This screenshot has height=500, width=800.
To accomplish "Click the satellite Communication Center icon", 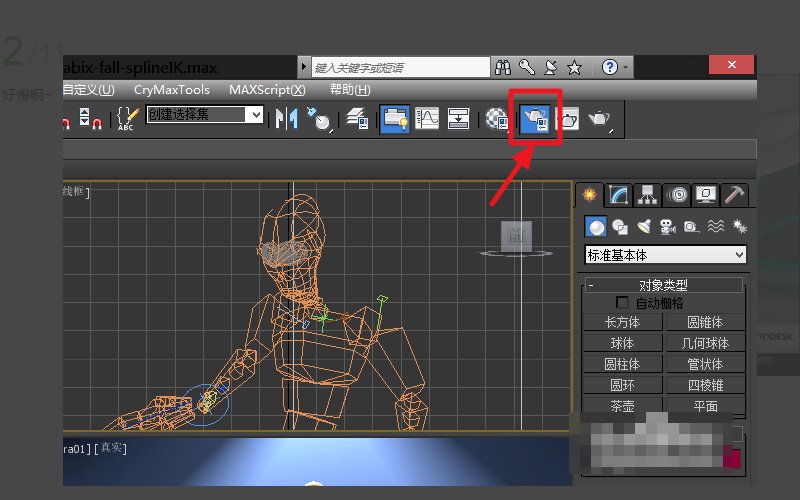I will tap(551, 67).
